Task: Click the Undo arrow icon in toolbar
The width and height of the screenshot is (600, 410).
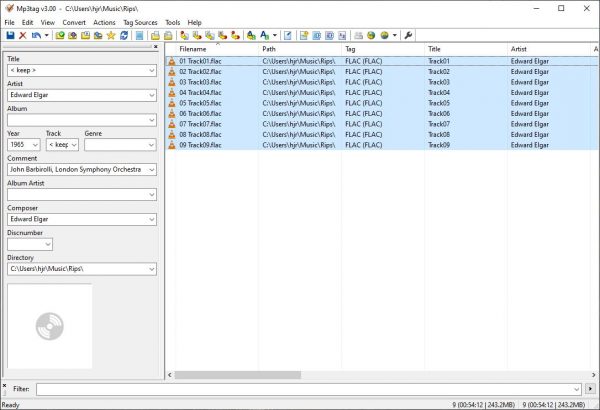Action: coord(36,36)
